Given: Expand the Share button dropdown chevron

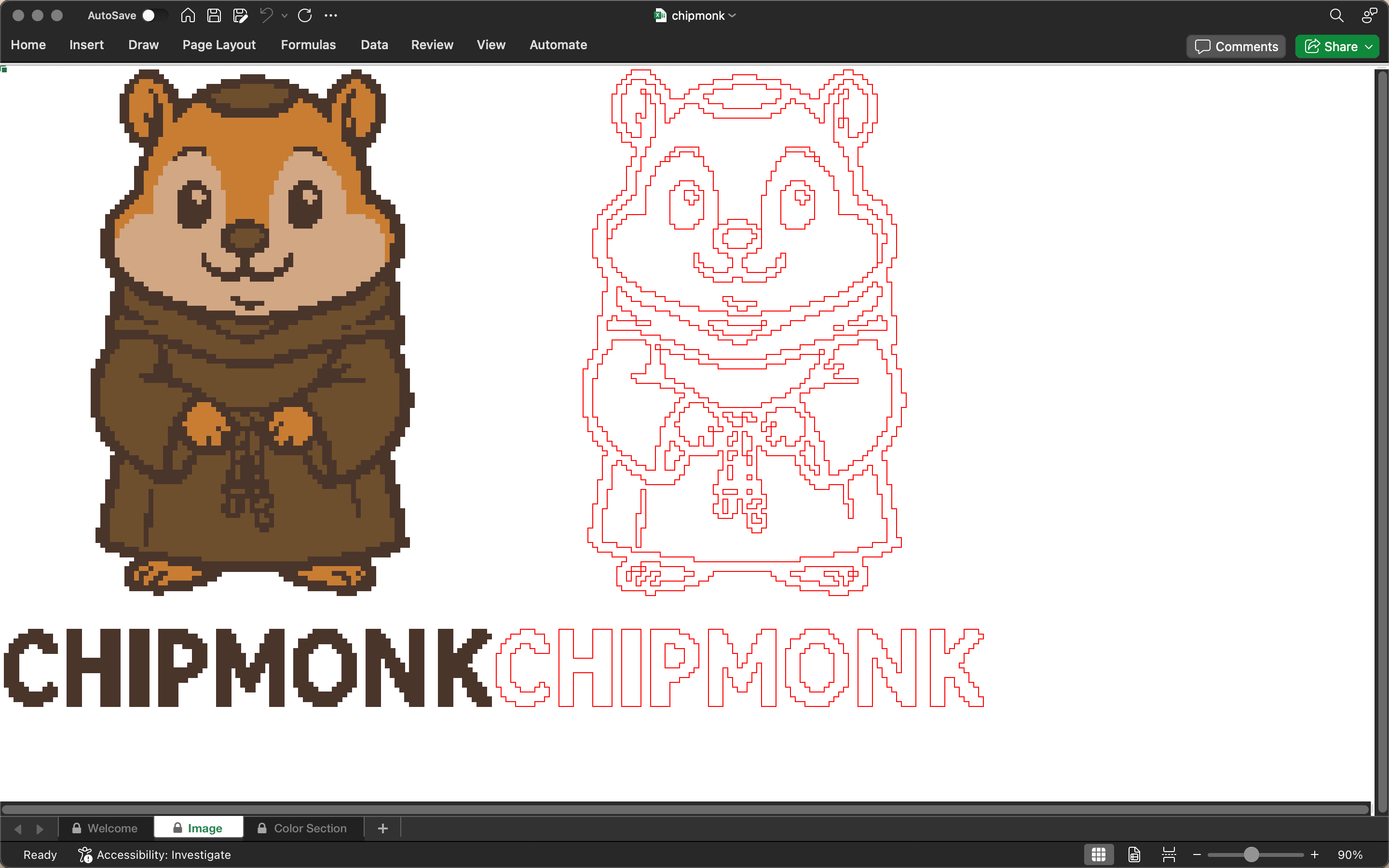Looking at the screenshot, I should pos(1370,46).
